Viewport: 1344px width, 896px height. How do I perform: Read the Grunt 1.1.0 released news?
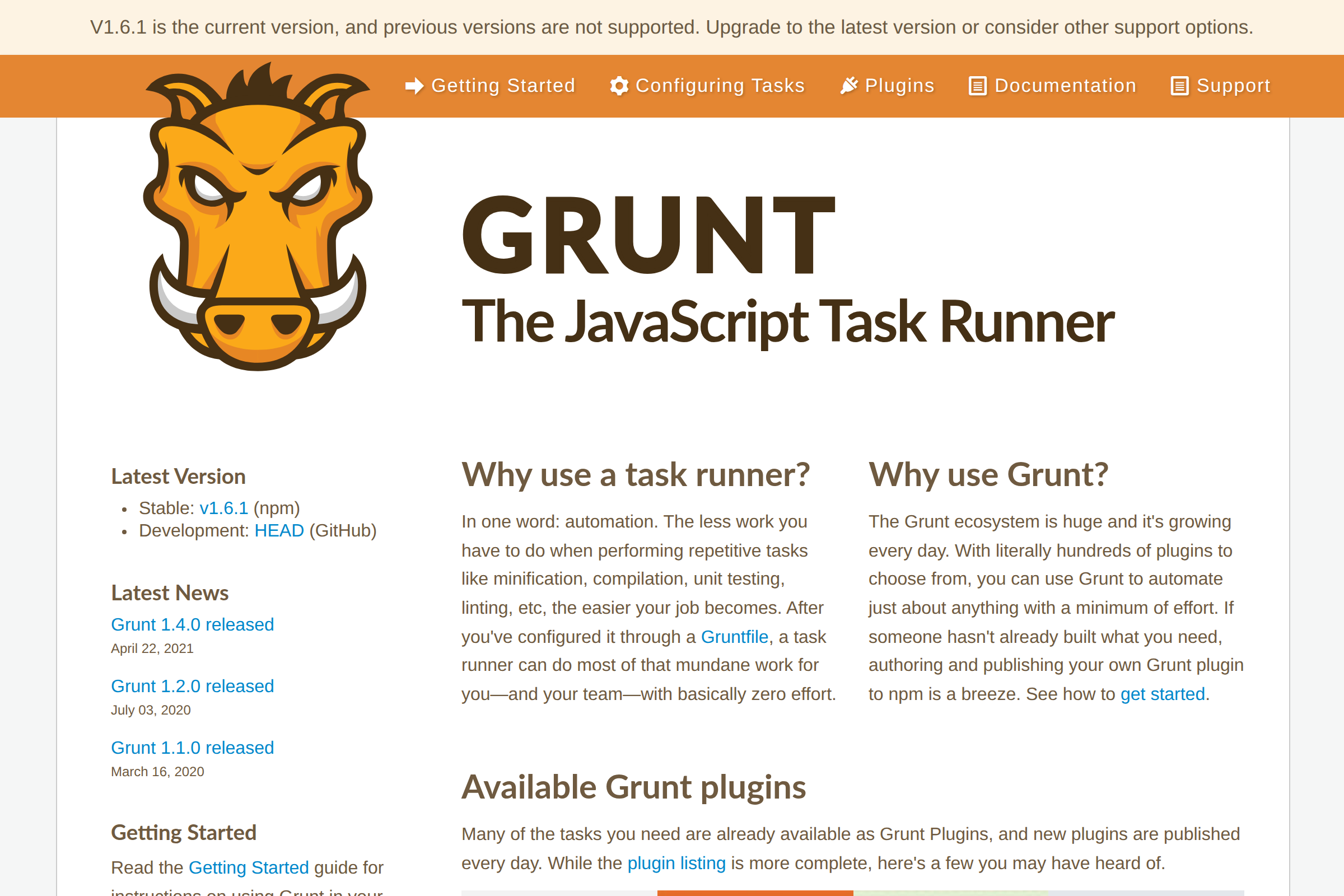(193, 748)
